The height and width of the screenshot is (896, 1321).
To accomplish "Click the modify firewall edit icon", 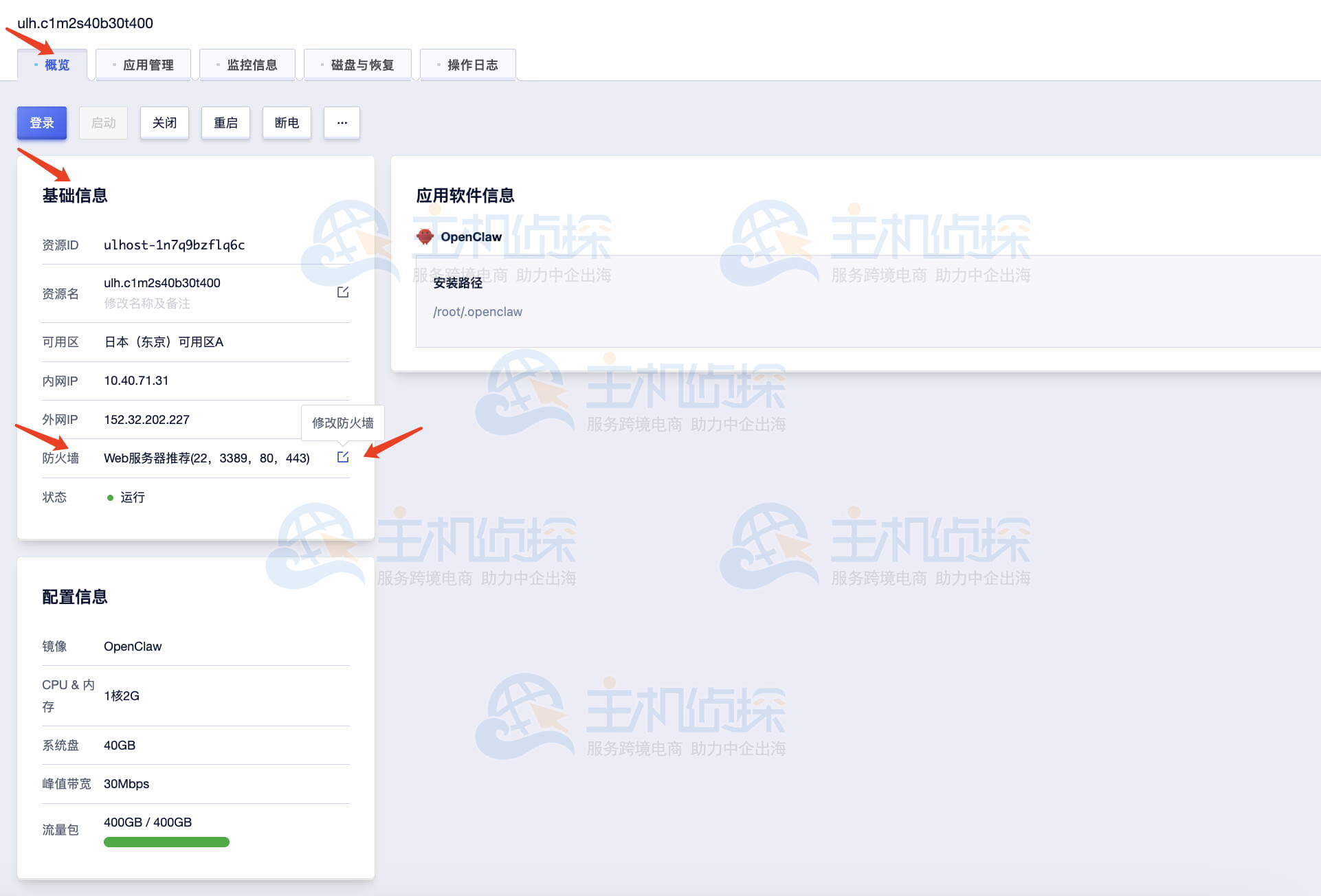I will point(343,457).
